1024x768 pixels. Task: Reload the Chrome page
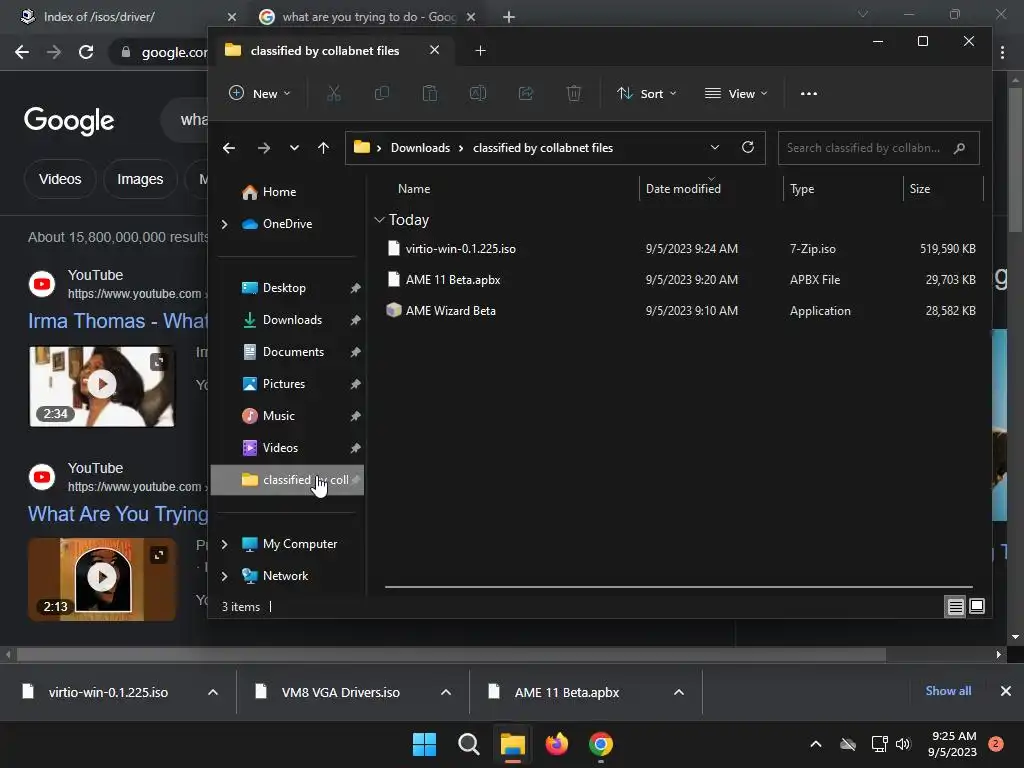(x=86, y=52)
